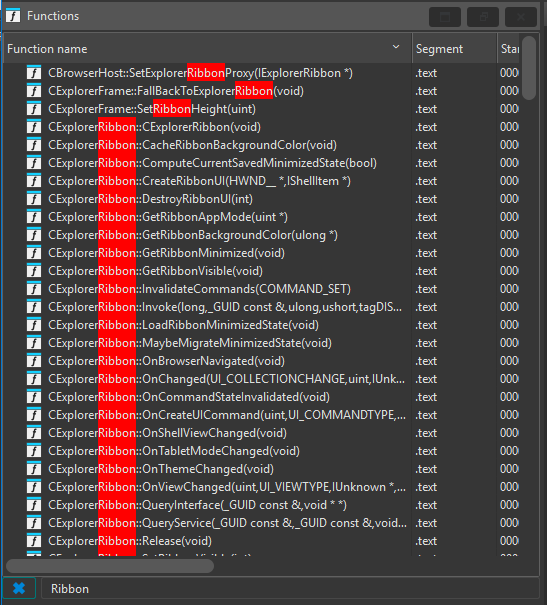Sort by the Function name column header

(x=208, y=49)
